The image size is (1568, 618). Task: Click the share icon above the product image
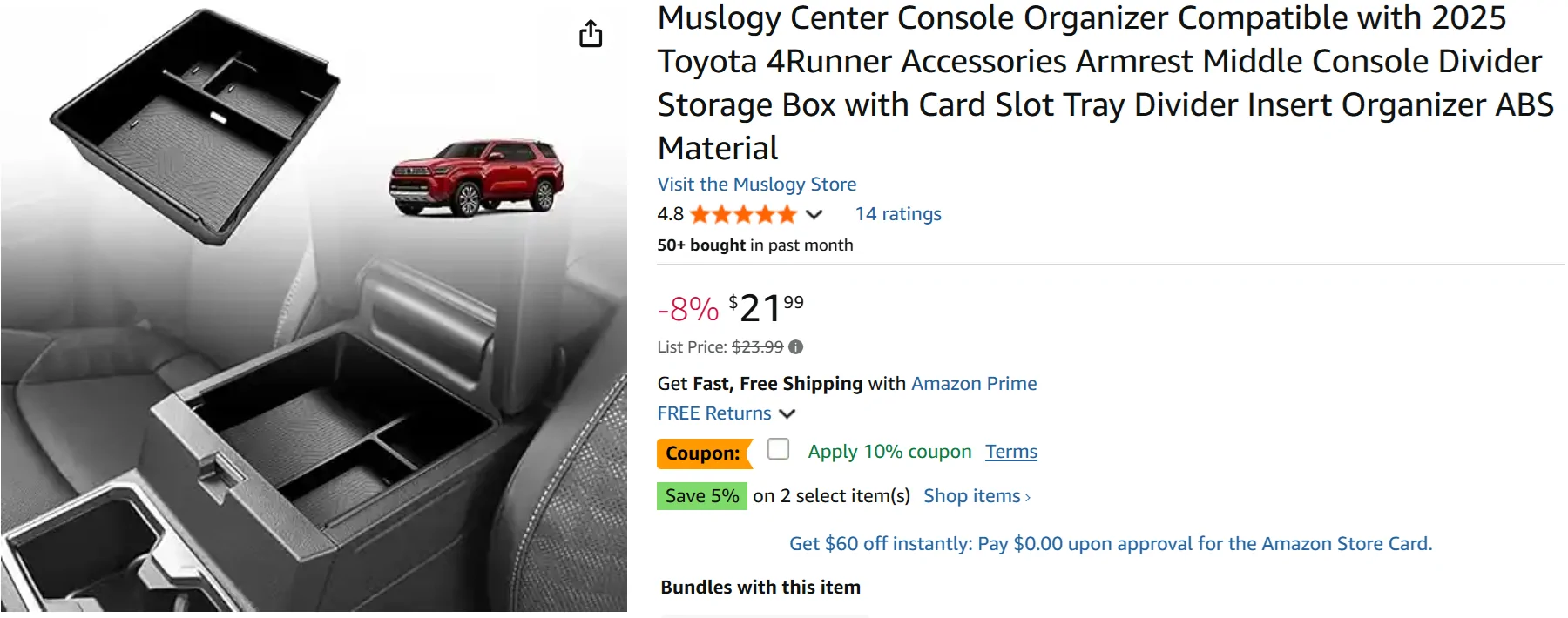(x=591, y=34)
